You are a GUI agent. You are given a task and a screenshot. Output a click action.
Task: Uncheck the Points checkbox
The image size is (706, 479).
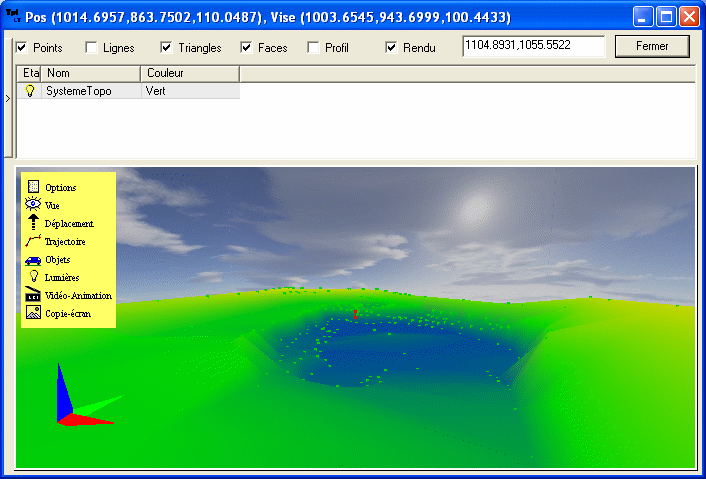coord(22,48)
